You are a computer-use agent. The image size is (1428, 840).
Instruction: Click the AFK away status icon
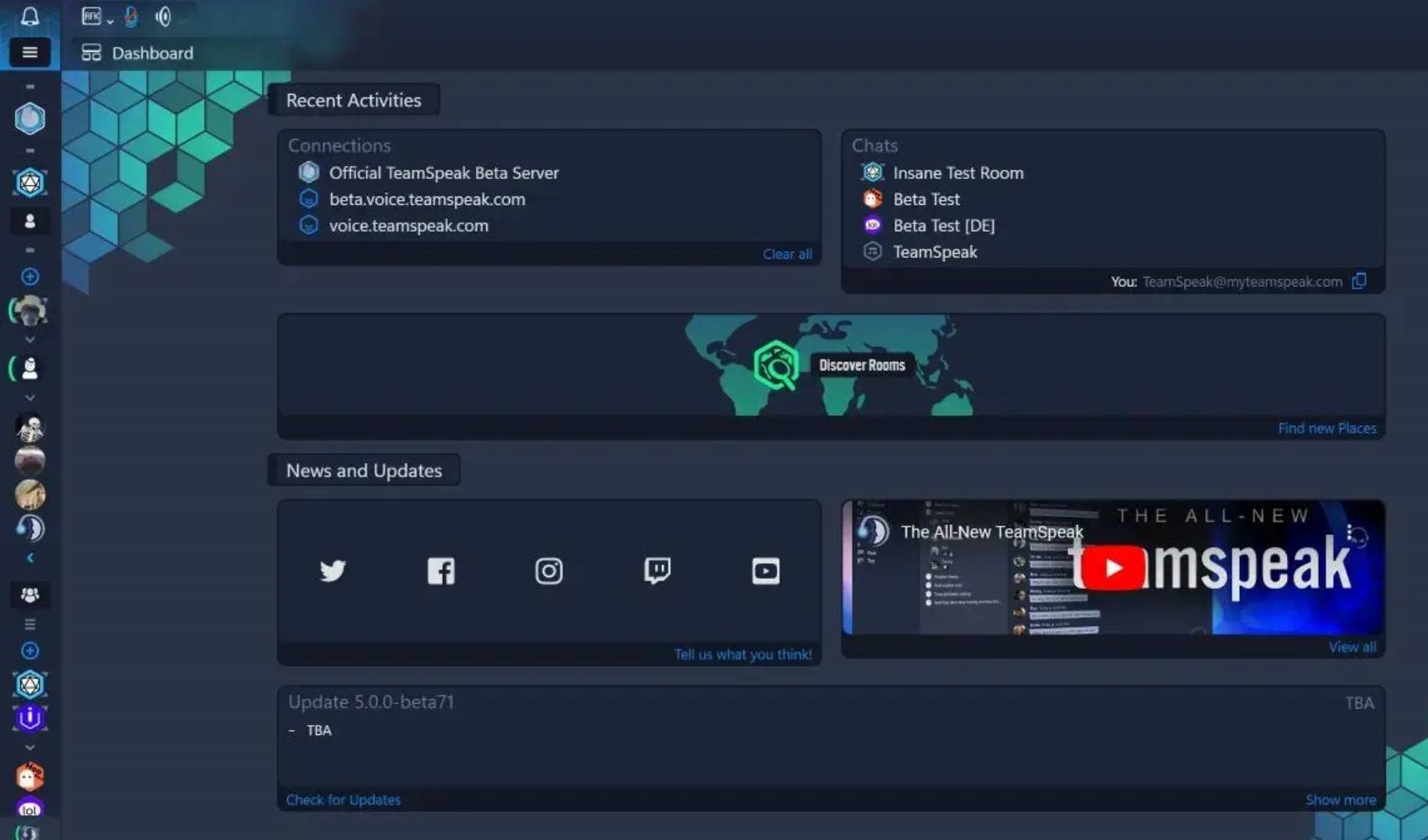[x=91, y=16]
